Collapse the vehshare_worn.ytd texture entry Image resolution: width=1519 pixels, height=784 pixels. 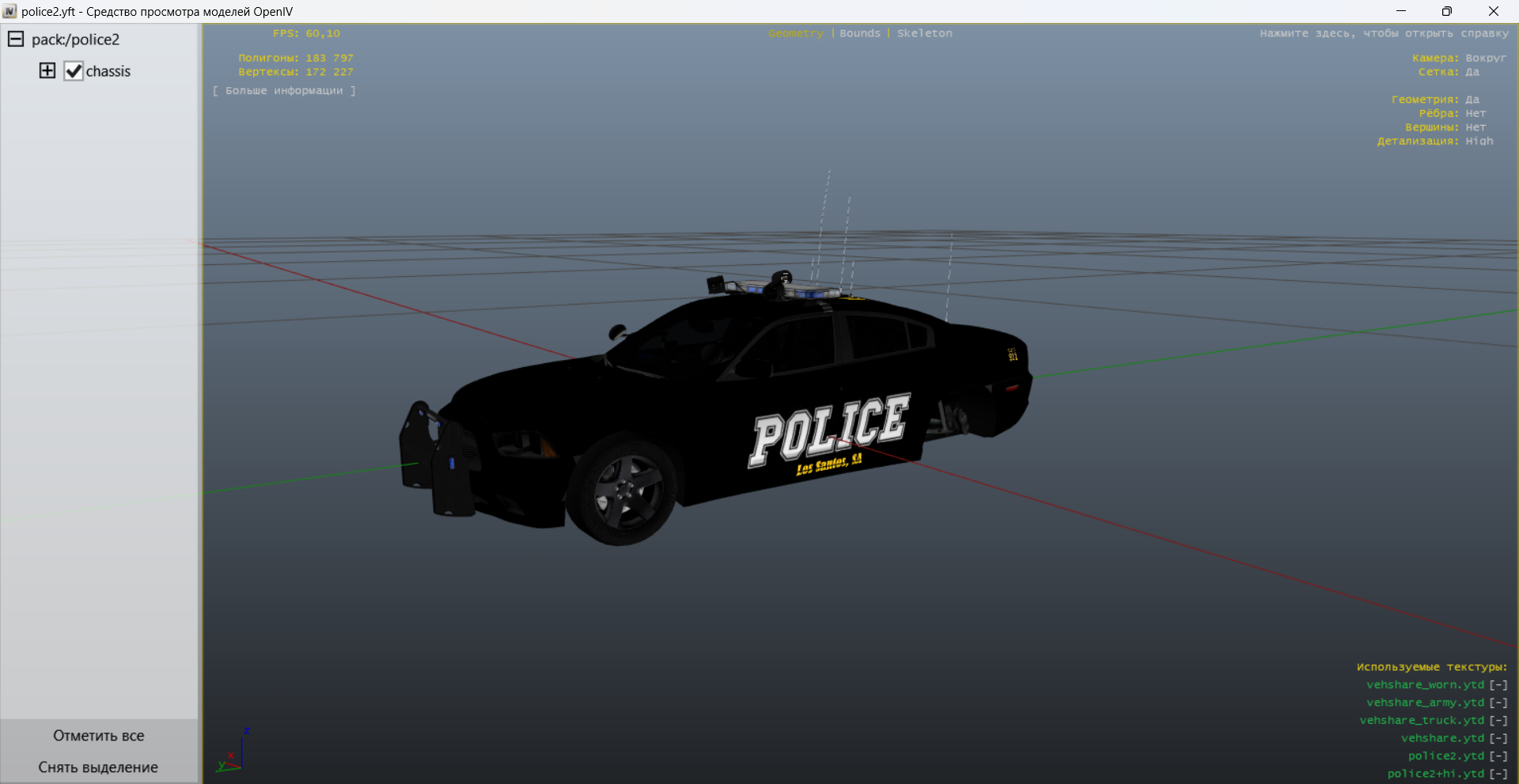click(x=1498, y=685)
